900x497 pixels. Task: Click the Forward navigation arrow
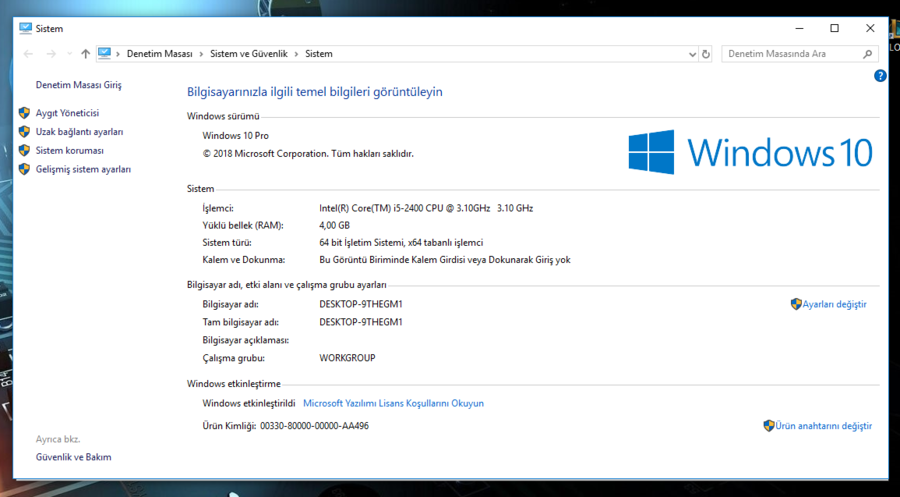click(51, 54)
